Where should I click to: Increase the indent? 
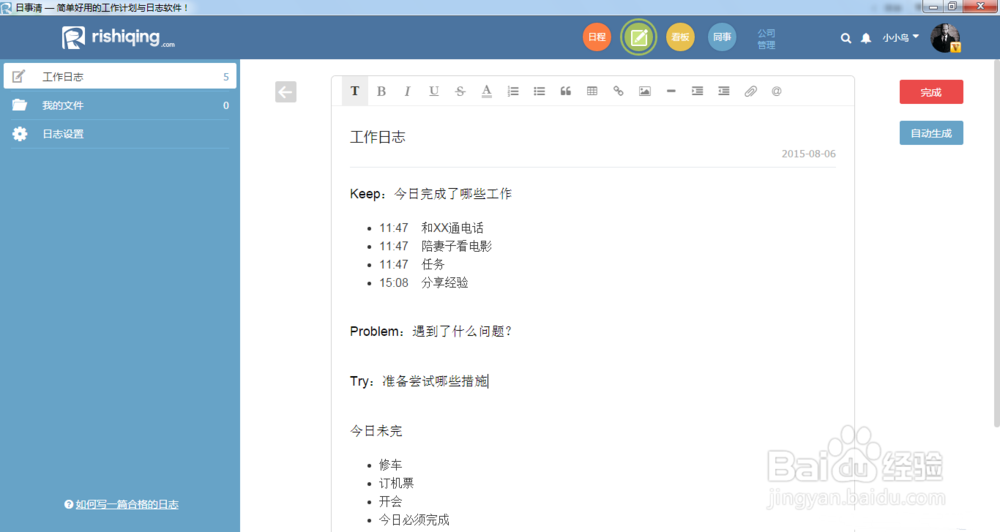(697, 91)
